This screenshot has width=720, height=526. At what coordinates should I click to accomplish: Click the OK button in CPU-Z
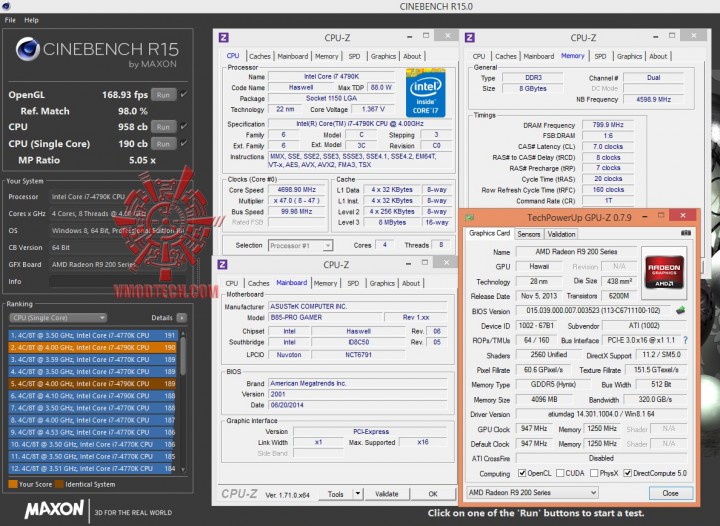433,494
